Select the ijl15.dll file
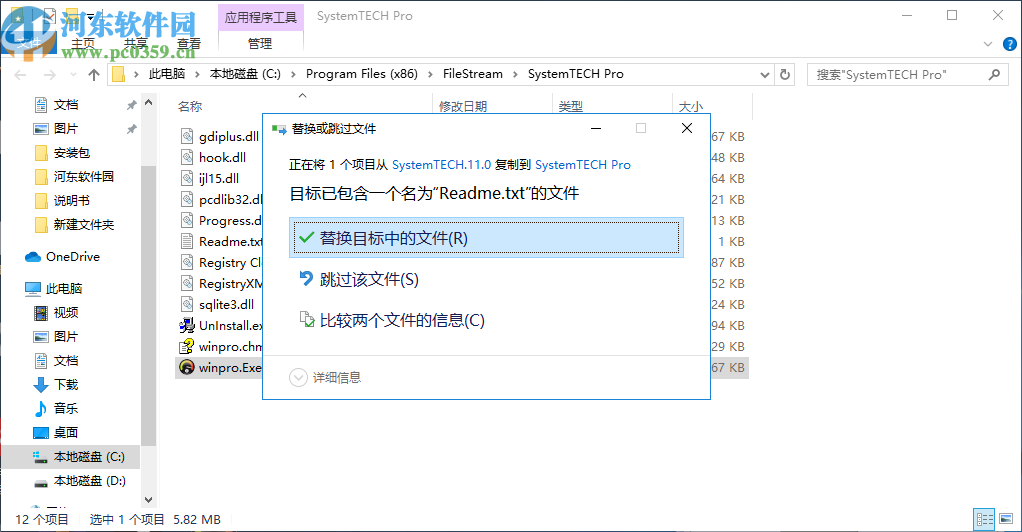 tap(218, 178)
